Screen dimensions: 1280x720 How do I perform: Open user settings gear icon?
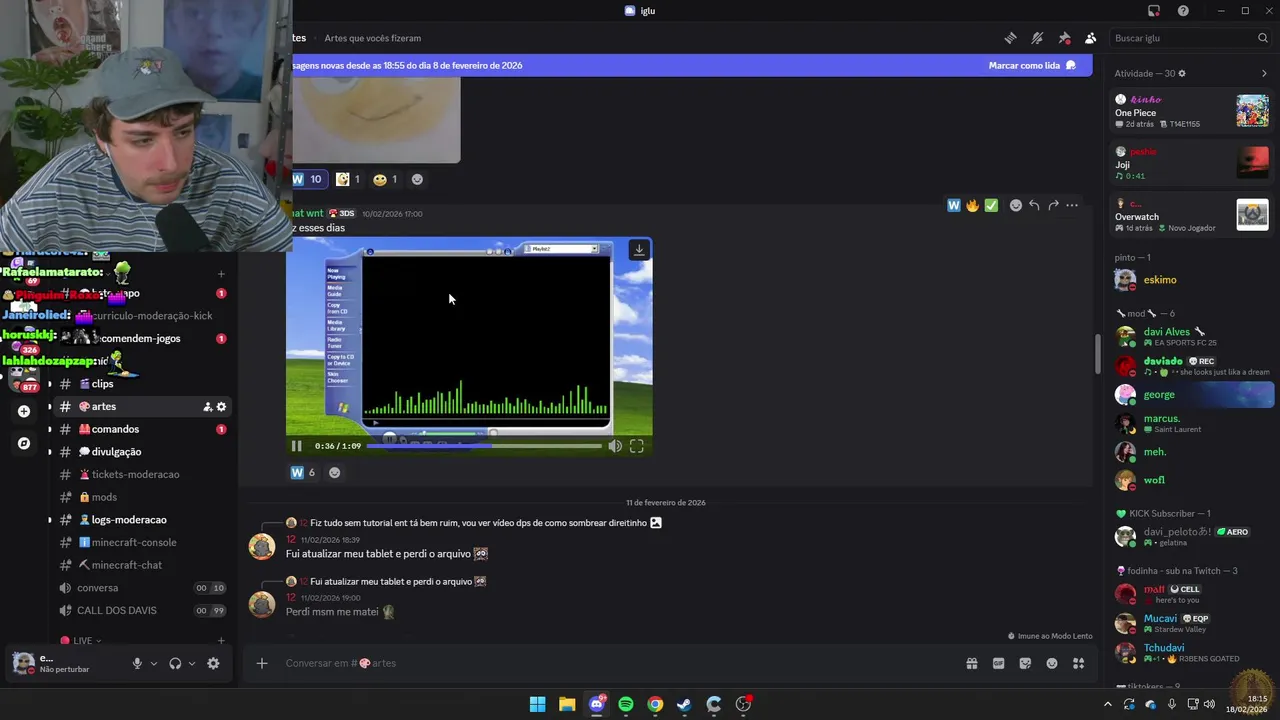(x=213, y=663)
